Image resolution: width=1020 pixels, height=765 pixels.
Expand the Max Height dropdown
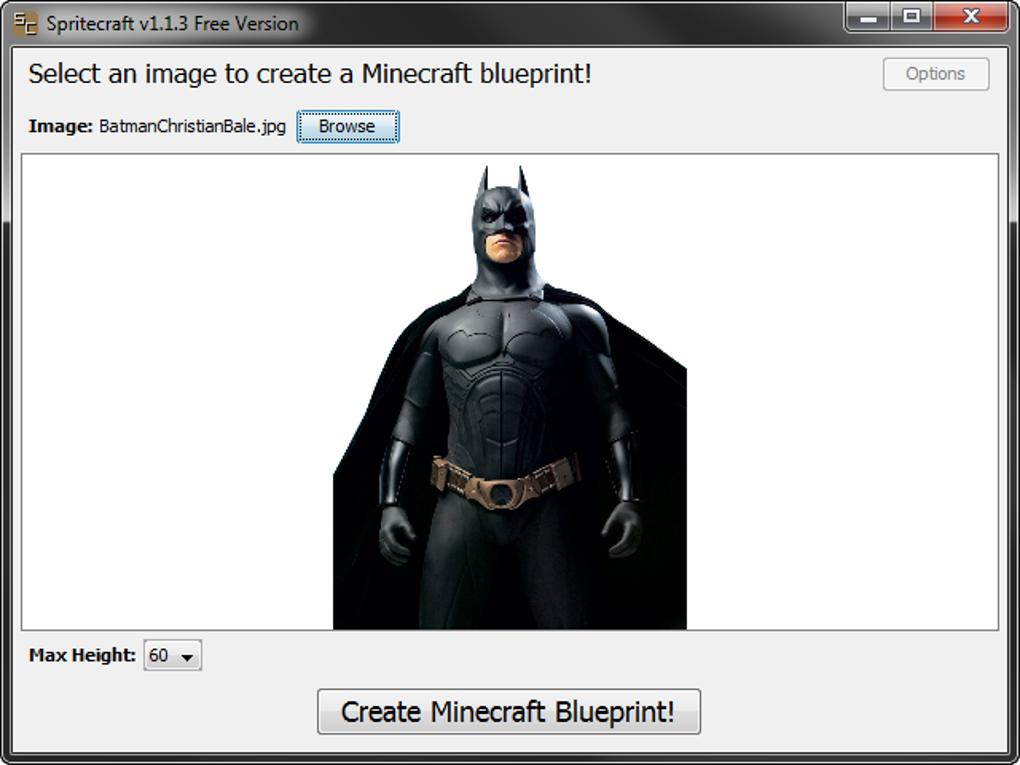(172, 656)
